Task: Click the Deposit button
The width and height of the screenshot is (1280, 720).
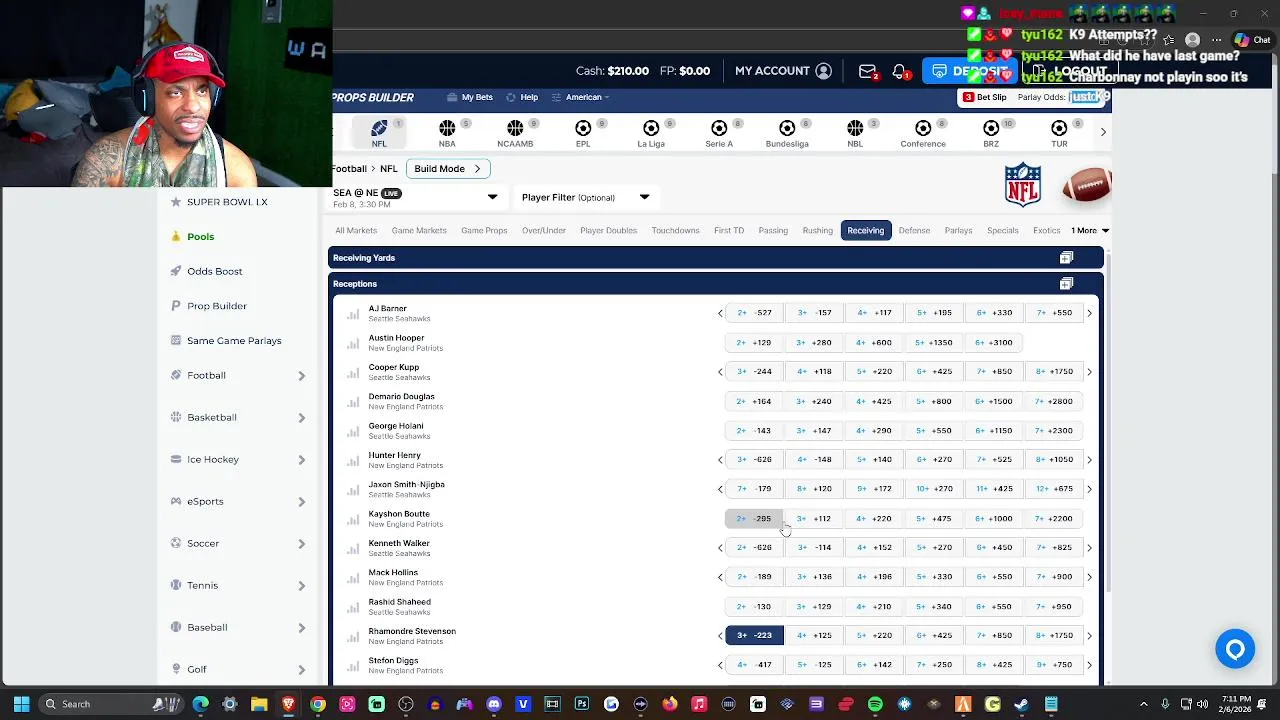Action: 972,71
